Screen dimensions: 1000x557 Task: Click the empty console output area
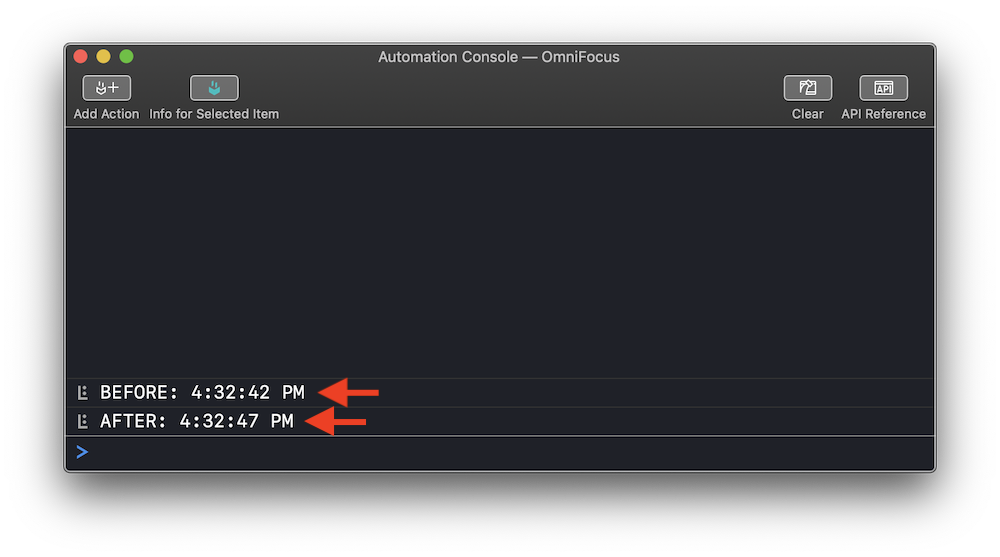click(499, 253)
